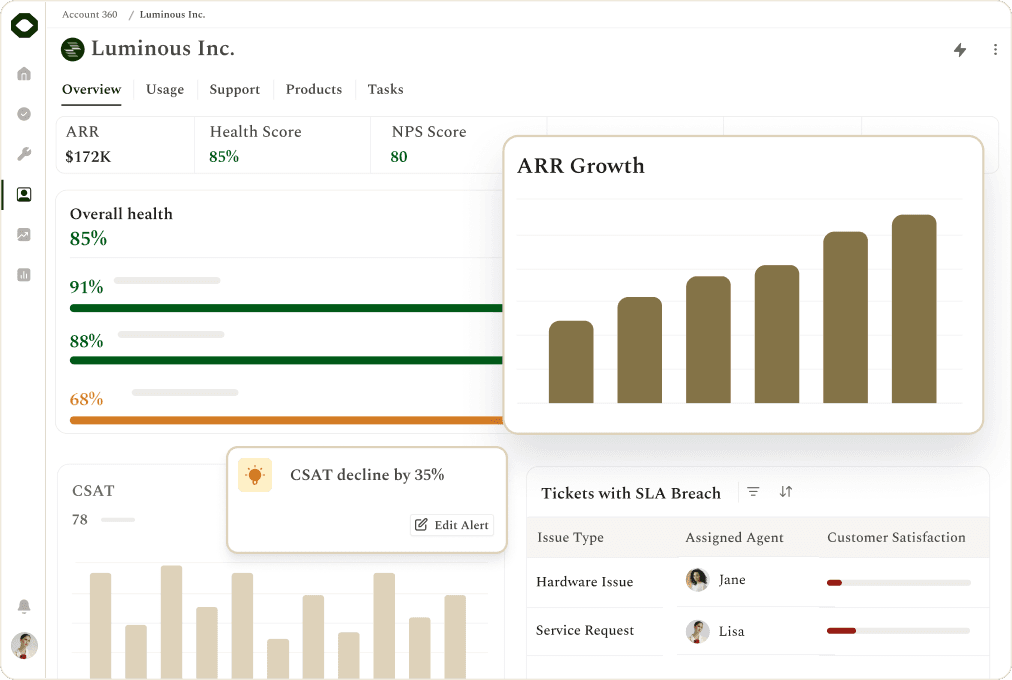The height and width of the screenshot is (680, 1012).
Task: Click the notification bell icon
Action: (x=24, y=606)
